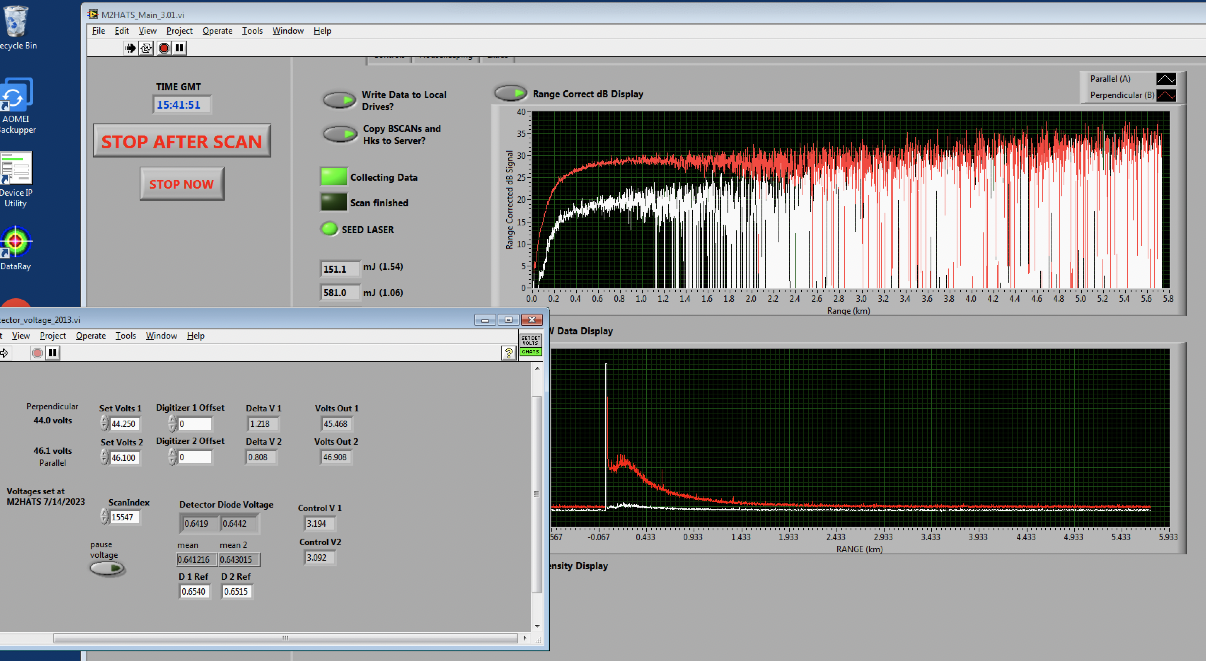
Task: Toggle Write Data to Local Drives switch
Action: point(340,100)
